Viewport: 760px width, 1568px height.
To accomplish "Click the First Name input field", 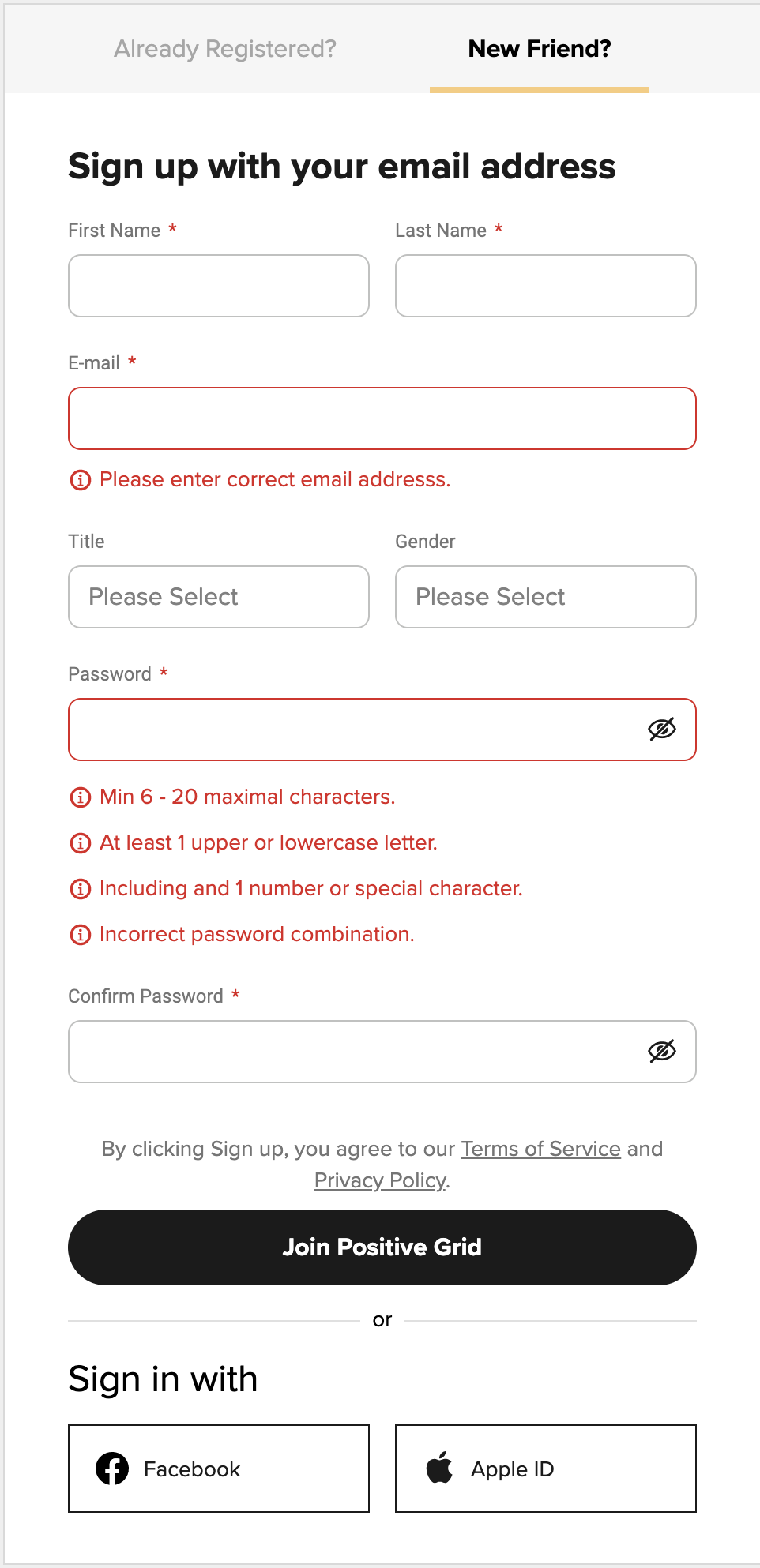I will [x=218, y=286].
